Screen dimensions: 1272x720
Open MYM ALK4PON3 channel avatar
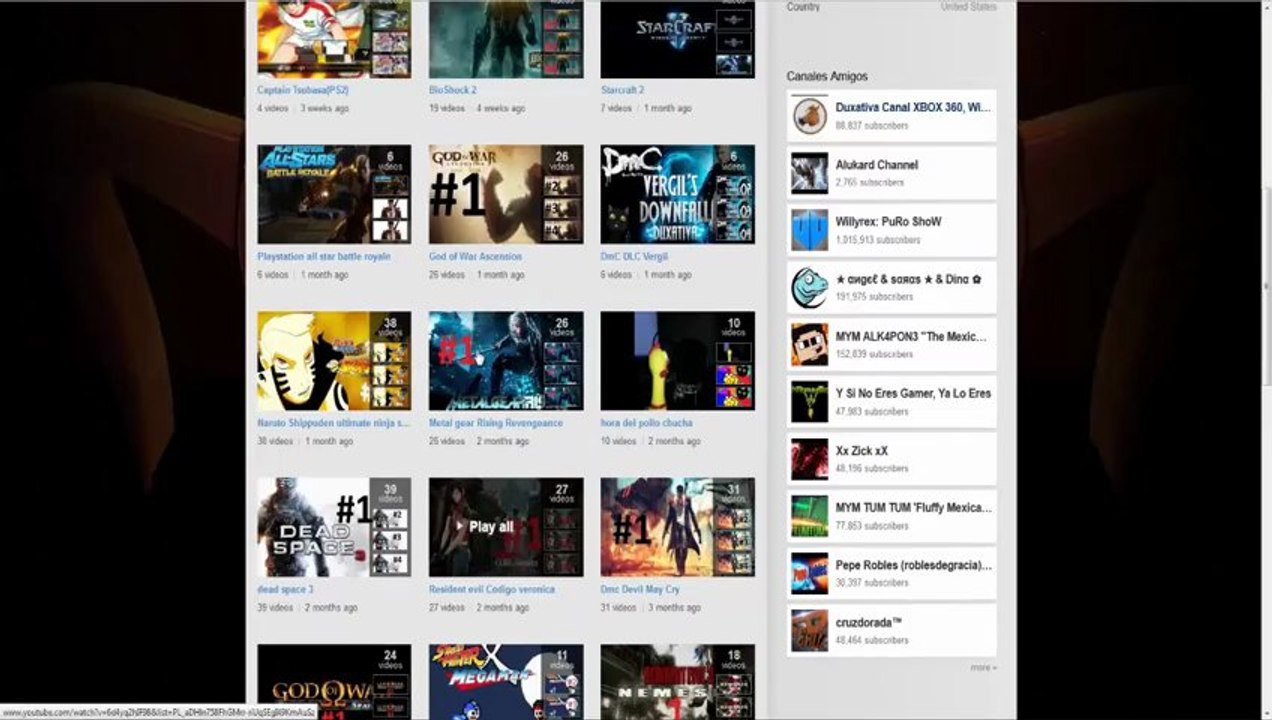coord(810,344)
